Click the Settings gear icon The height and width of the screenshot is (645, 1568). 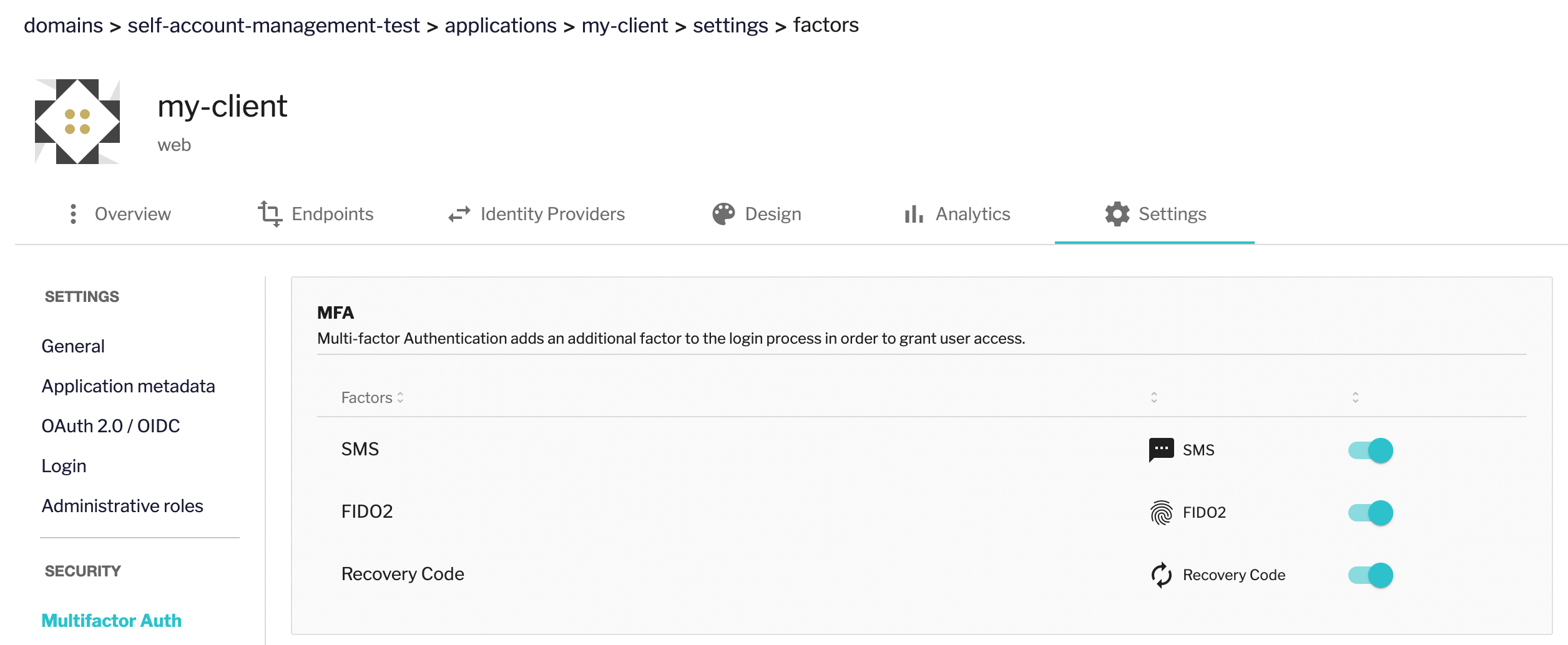1117,214
